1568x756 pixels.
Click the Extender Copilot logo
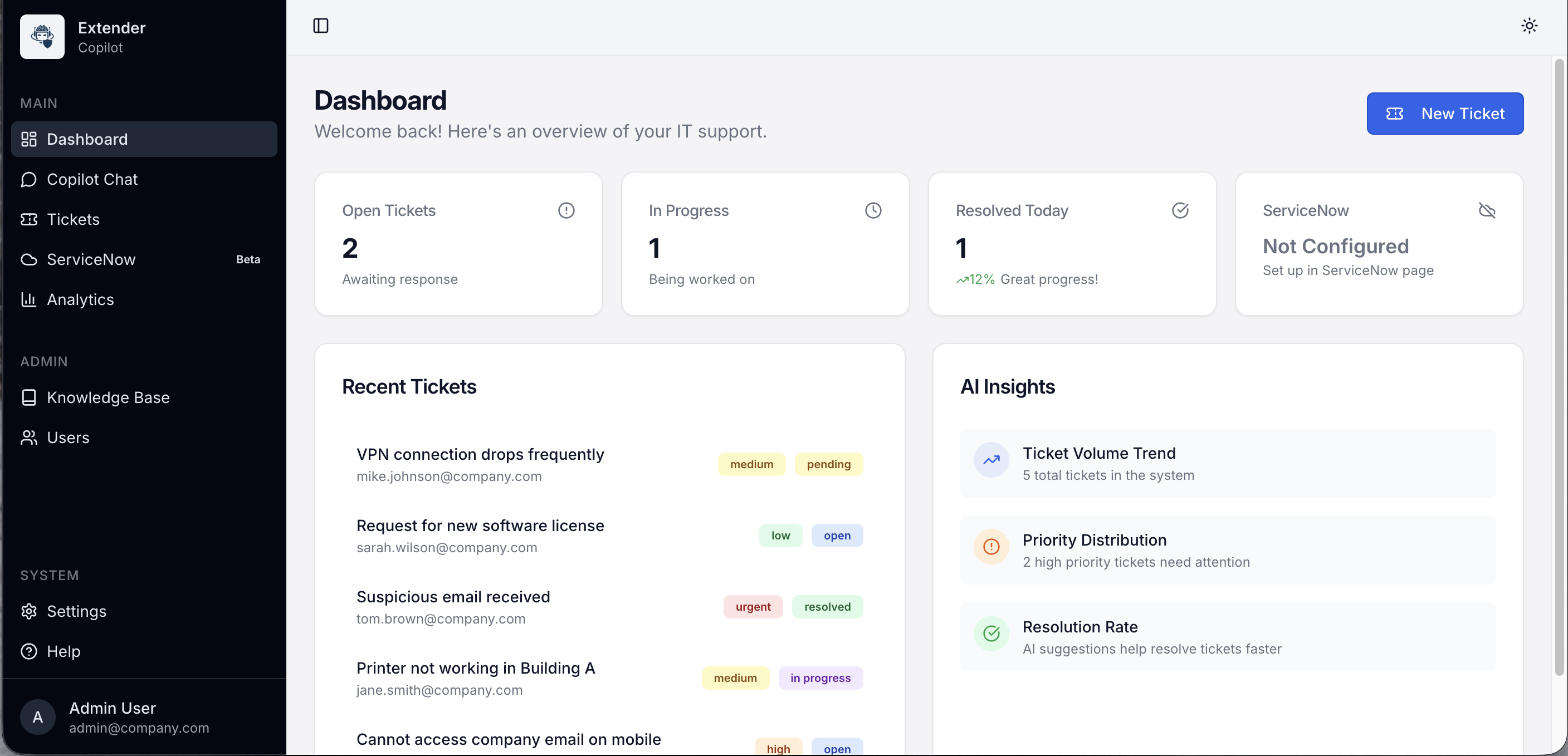coord(41,37)
